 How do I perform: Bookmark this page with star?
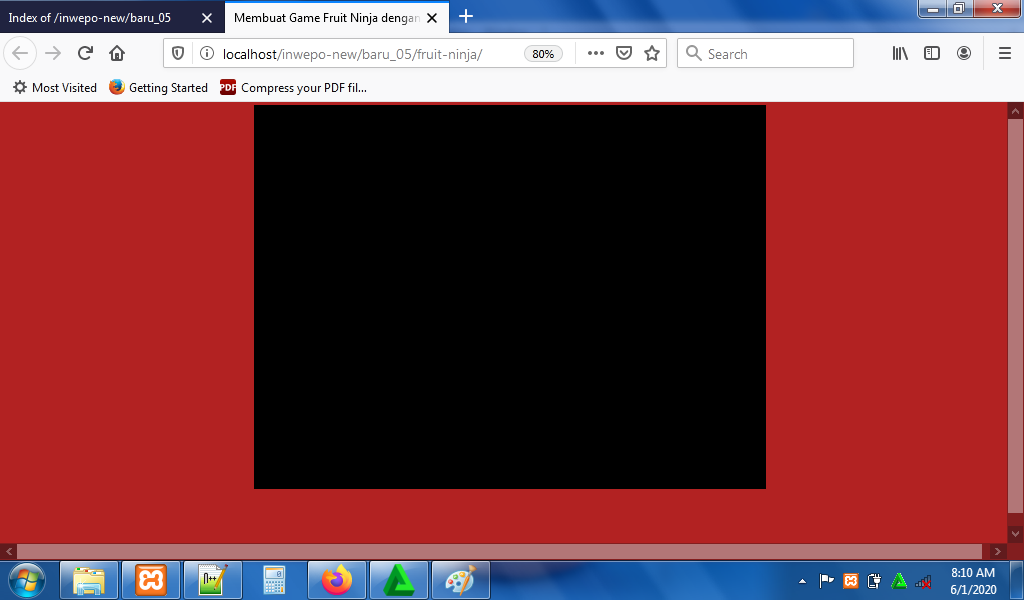[x=652, y=54]
